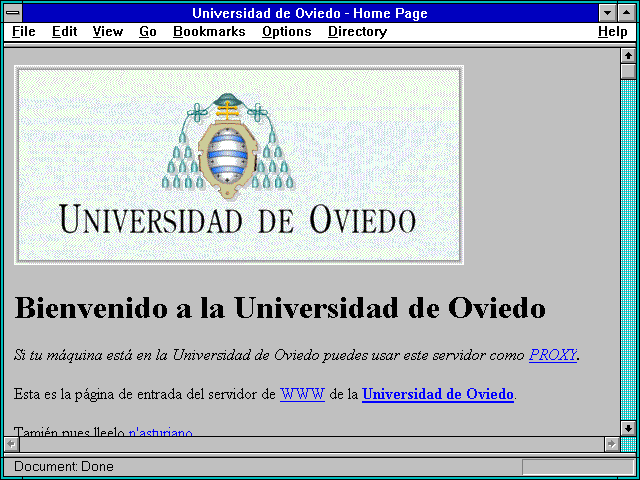Viewport: 640px width, 480px height.
Task: Open the File menu
Action: point(24,32)
